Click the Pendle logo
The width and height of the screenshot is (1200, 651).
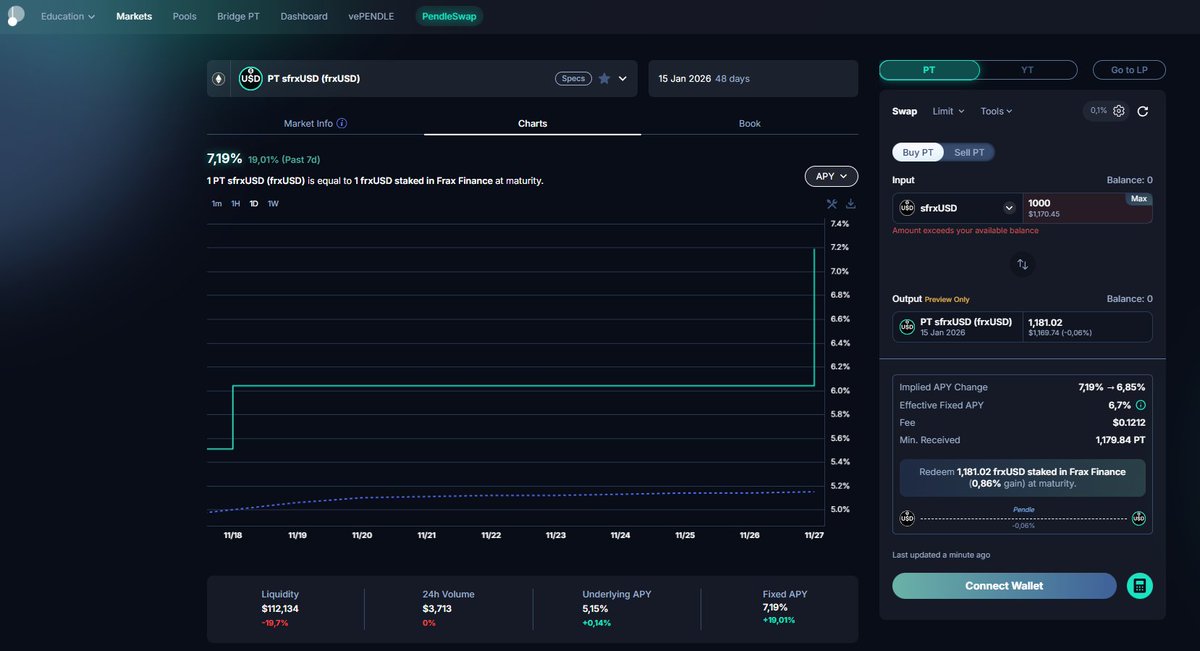coord(14,15)
